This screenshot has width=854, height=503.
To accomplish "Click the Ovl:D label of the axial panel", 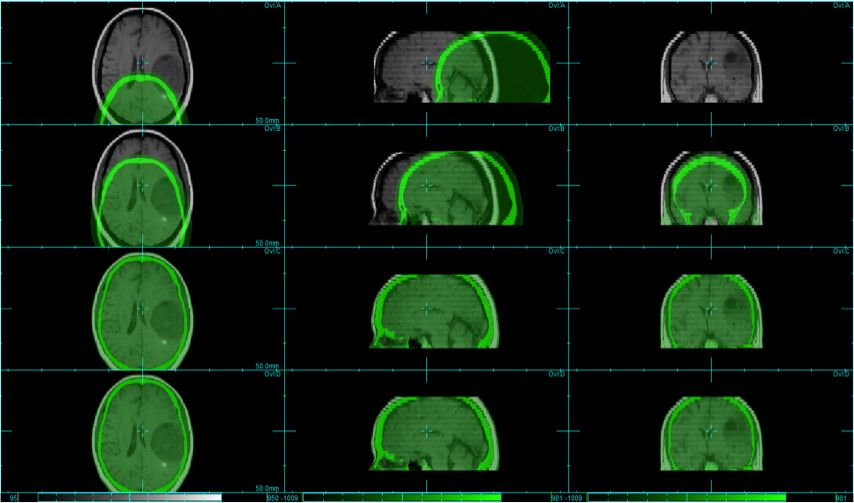I will [x=272, y=375].
